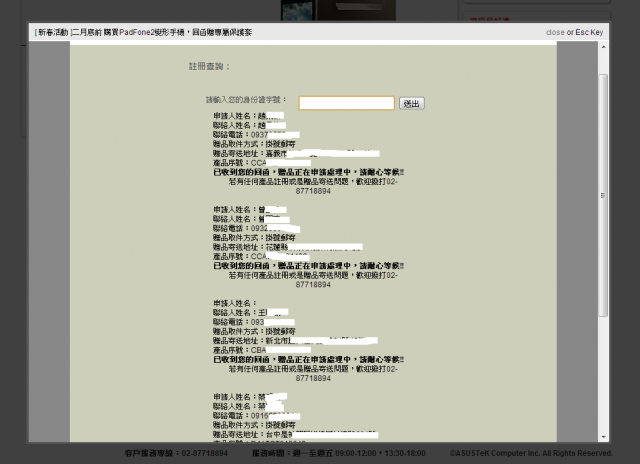Click the third record's serial number line starting CBA
Image resolution: width=640 pixels, height=464 pixels.
click(x=261, y=350)
